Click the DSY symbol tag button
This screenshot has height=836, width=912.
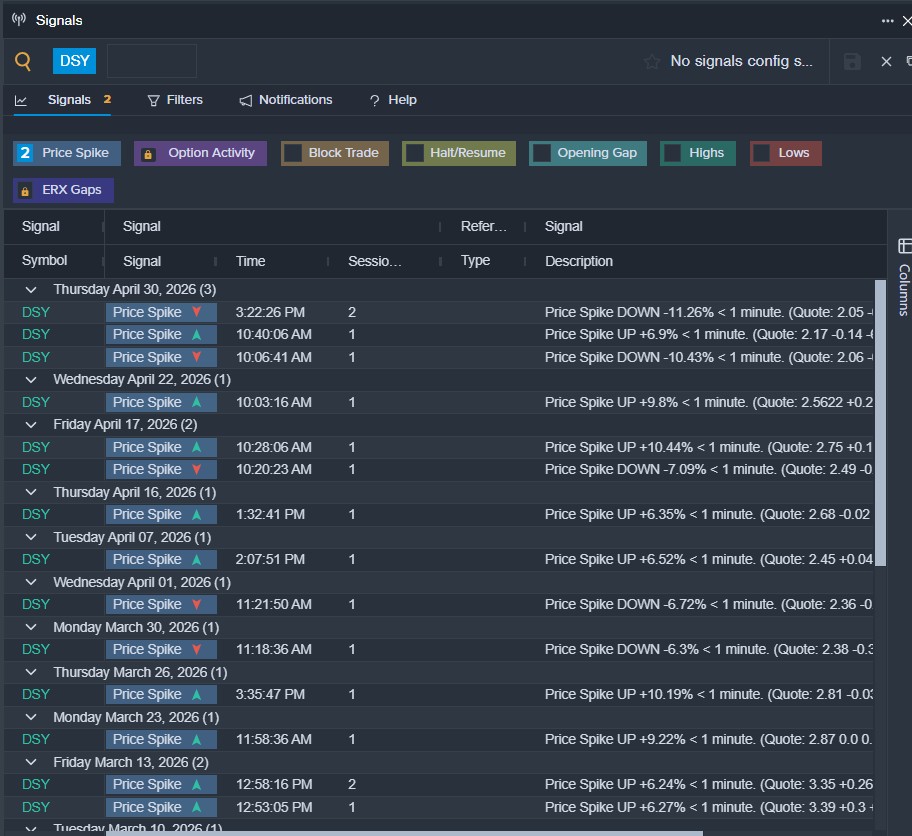coord(74,61)
